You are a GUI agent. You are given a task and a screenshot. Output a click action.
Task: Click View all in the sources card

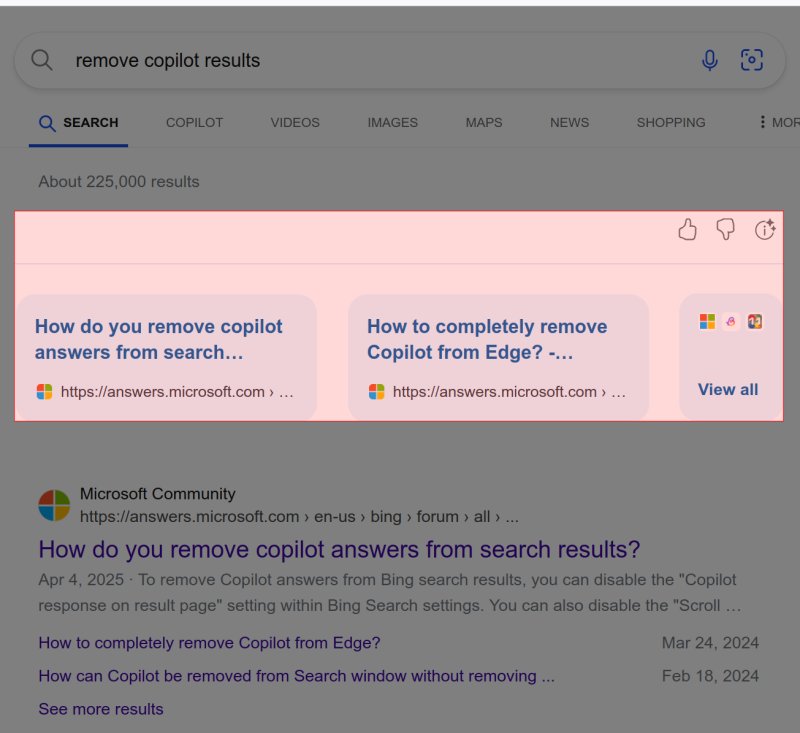pos(728,390)
